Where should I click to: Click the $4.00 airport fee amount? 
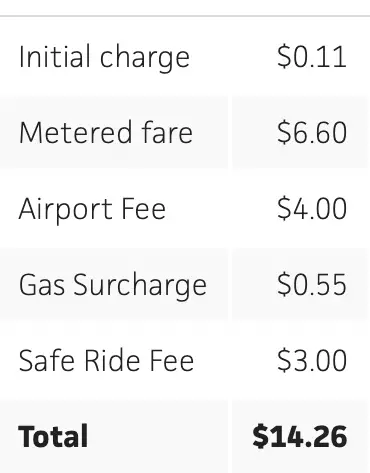pos(312,209)
